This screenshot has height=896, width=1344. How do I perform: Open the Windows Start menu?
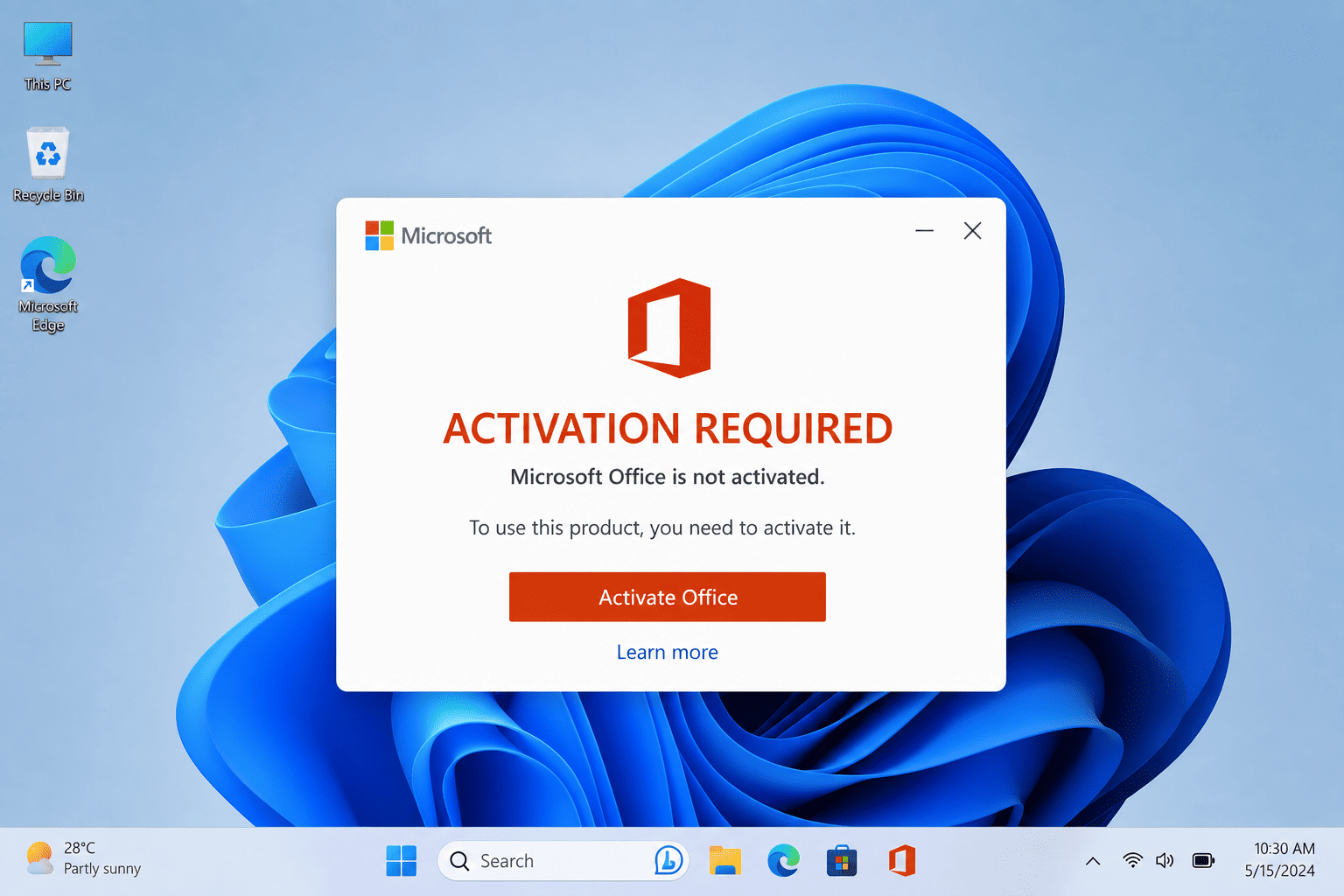click(402, 861)
